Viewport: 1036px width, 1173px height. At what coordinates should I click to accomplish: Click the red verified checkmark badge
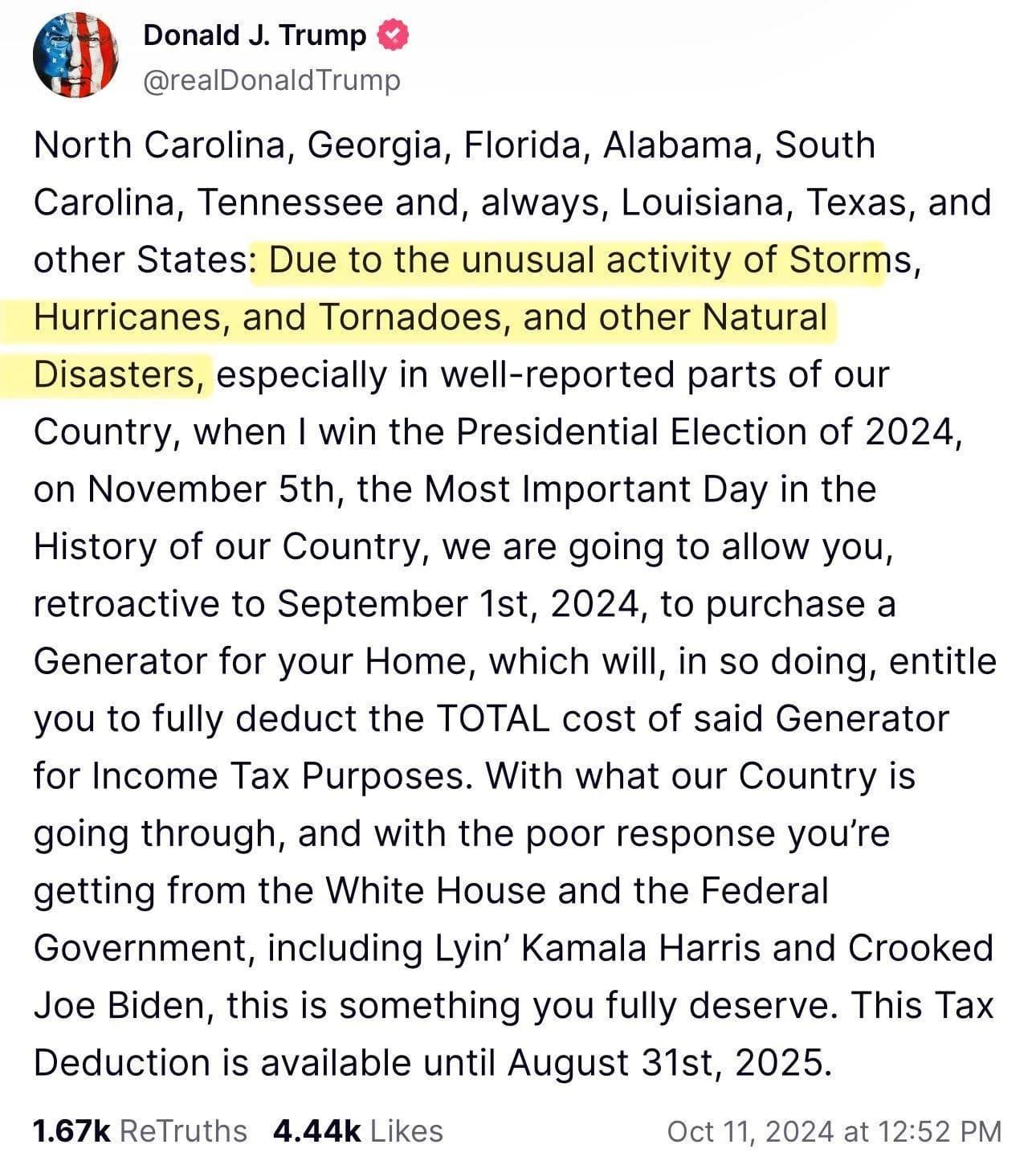(393, 35)
